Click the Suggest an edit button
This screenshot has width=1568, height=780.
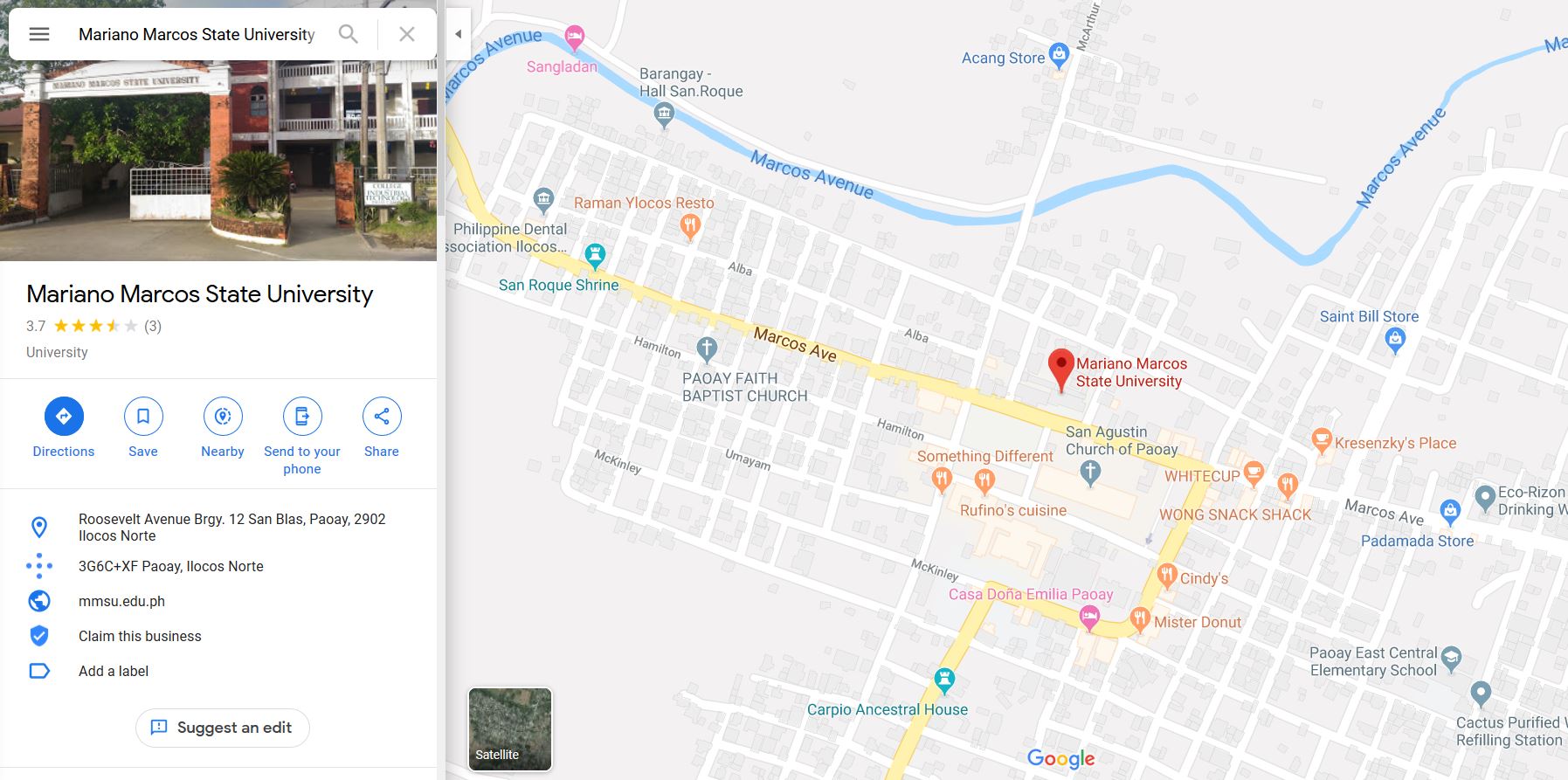click(x=223, y=728)
